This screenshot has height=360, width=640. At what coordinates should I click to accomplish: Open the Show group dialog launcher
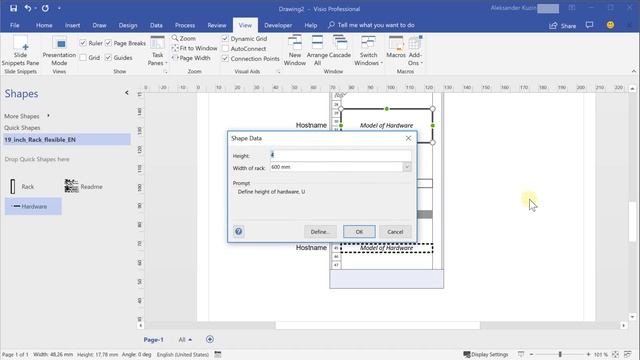(166, 71)
